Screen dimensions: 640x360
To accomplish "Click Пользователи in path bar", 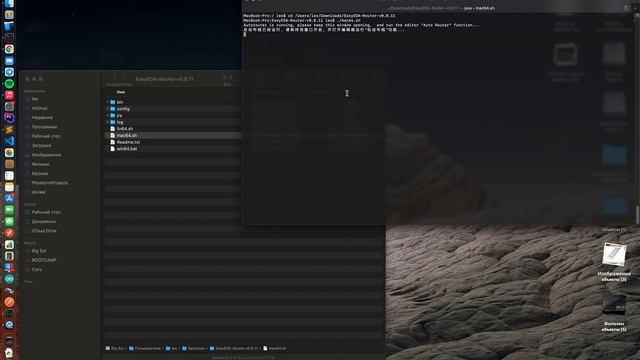I will (144, 348).
